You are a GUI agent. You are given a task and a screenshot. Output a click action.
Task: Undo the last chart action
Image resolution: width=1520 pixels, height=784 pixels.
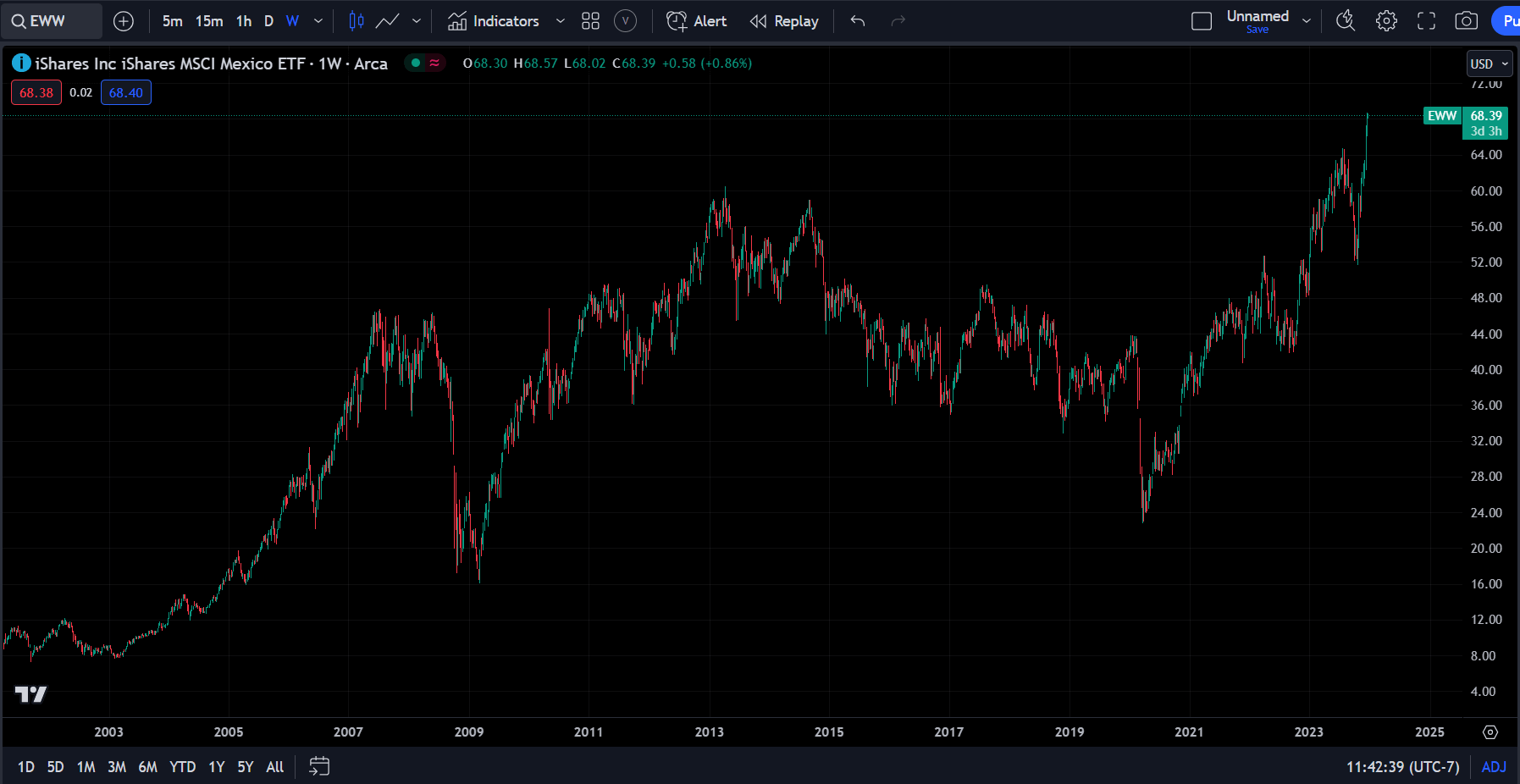(x=858, y=21)
